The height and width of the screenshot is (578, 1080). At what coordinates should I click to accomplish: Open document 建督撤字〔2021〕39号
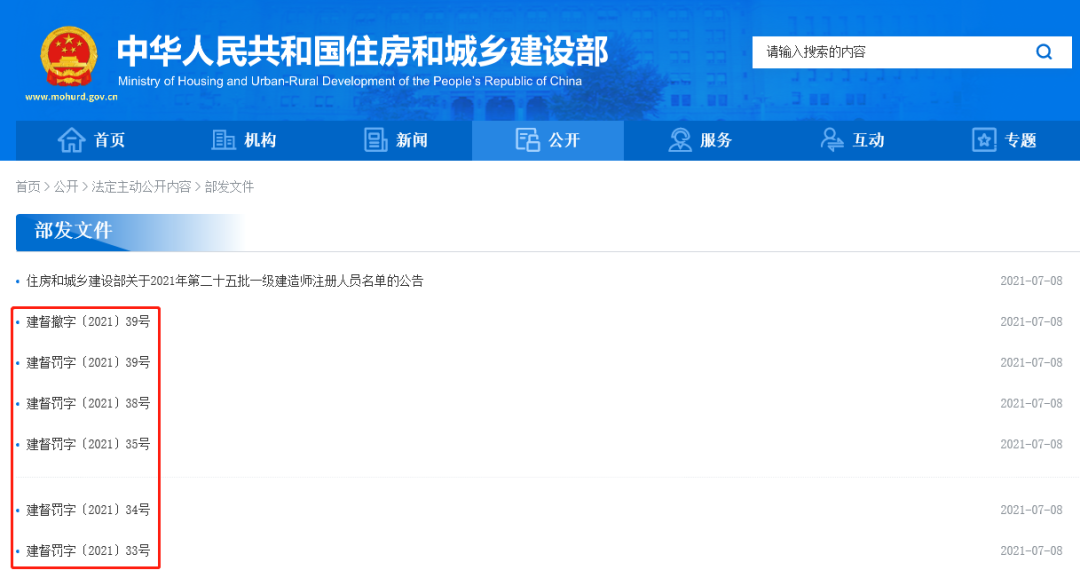[88, 322]
